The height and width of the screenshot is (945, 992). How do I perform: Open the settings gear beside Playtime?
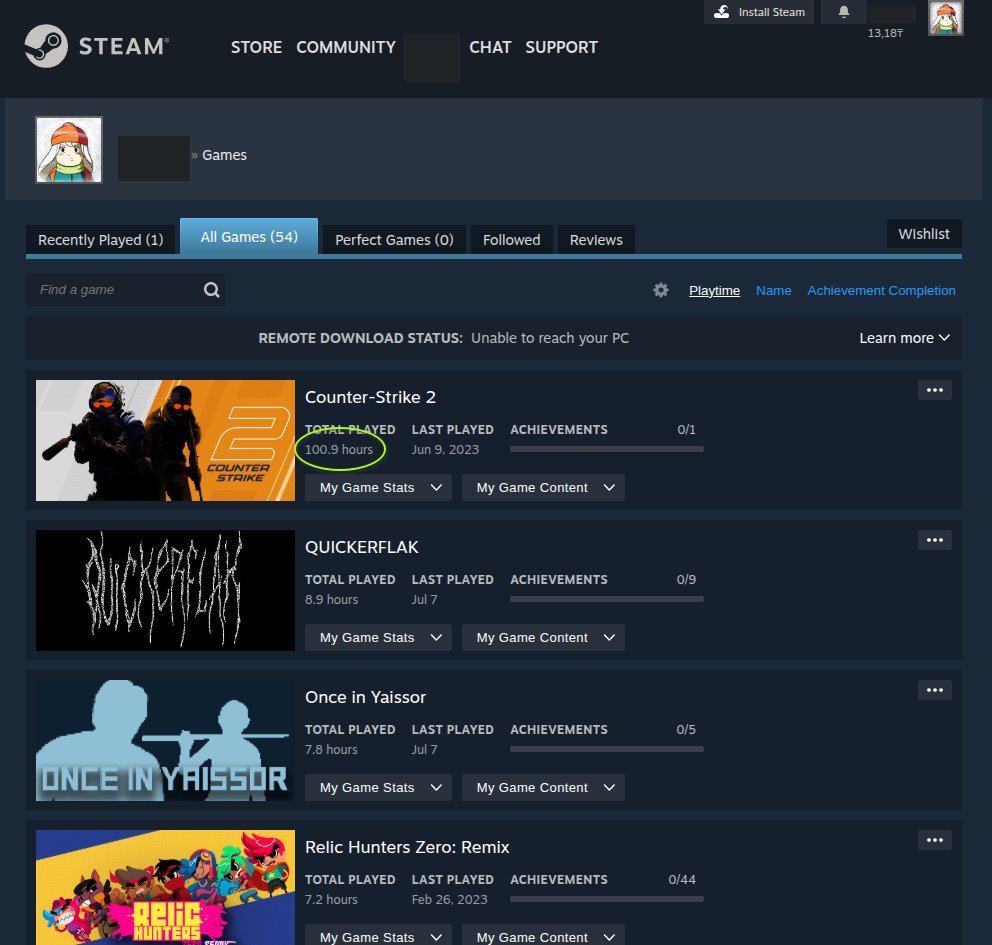tap(661, 290)
